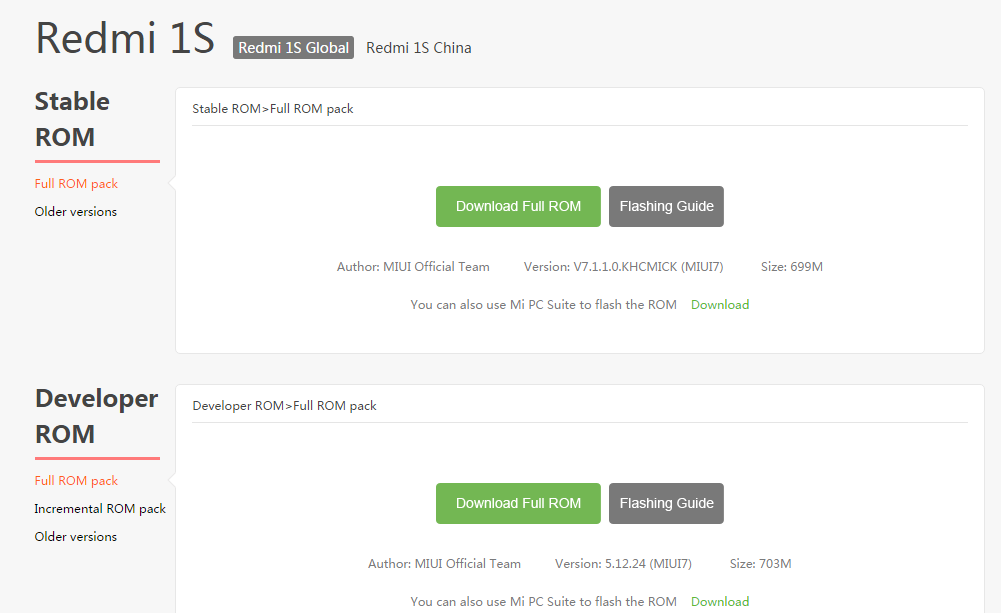Screen dimensions: 1001x613
Task: Click the 'Size: 699M' text
Action: tap(792, 267)
